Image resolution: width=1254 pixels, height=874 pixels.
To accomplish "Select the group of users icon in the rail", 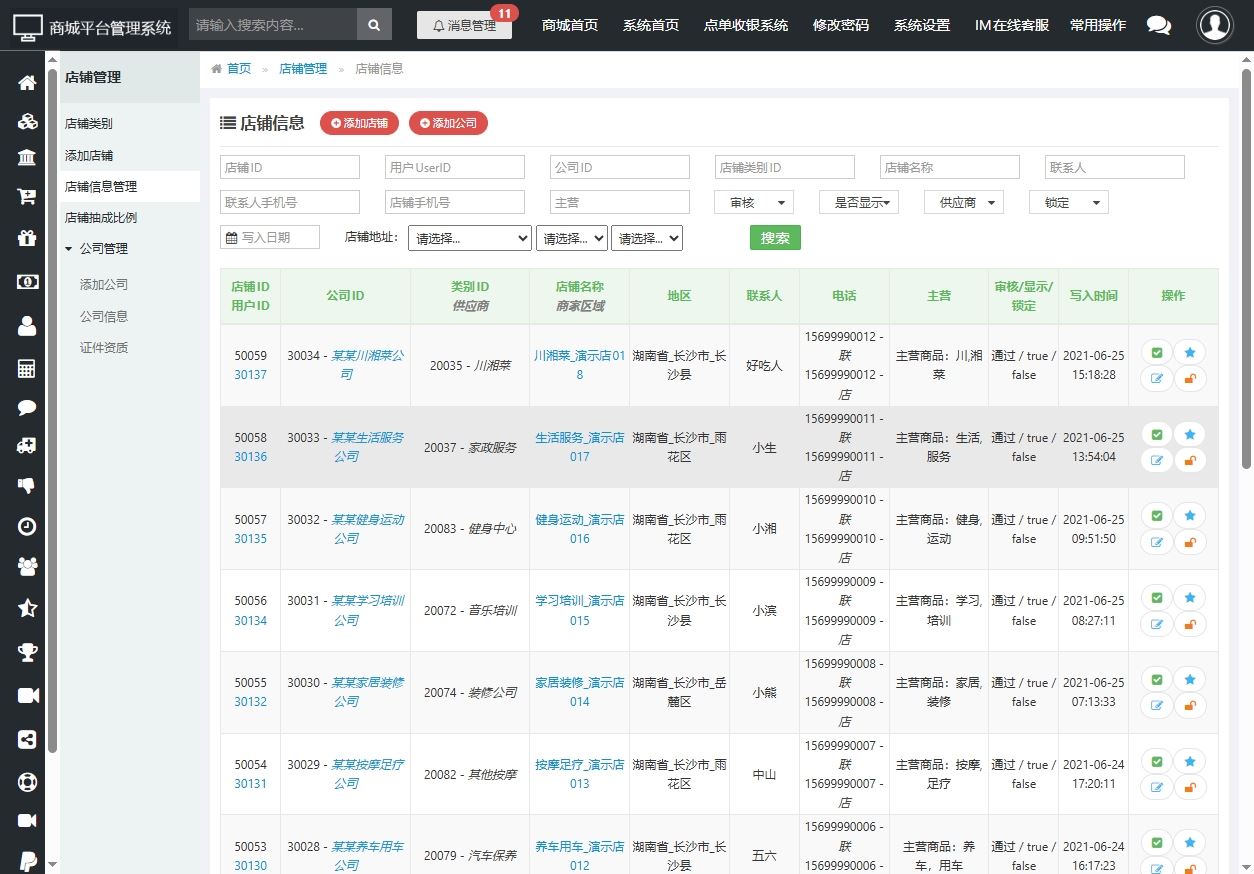I will pos(27,566).
